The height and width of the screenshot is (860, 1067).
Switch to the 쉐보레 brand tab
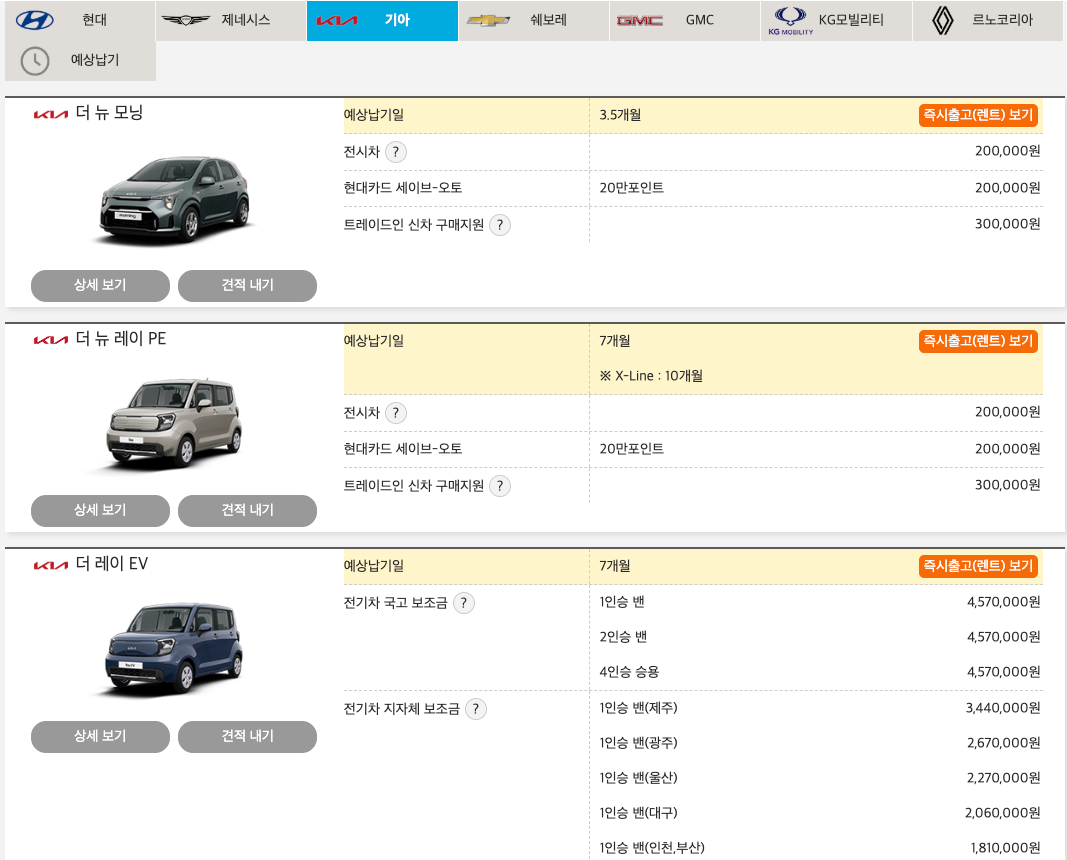click(x=534, y=20)
